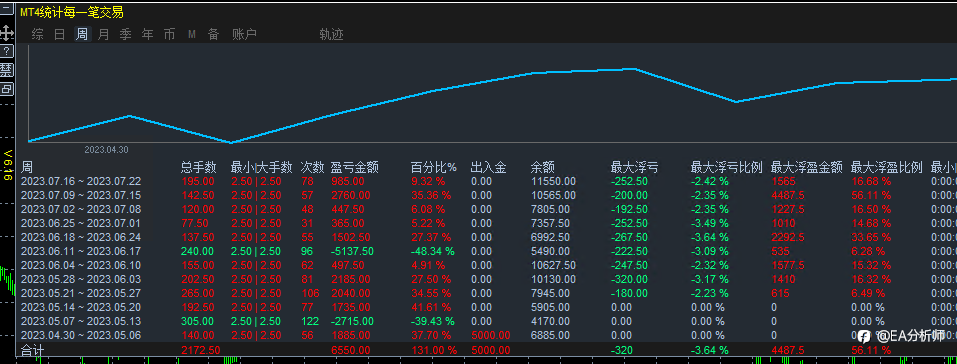
Task: Click the 合计 total row label
Action: click(x=33, y=350)
